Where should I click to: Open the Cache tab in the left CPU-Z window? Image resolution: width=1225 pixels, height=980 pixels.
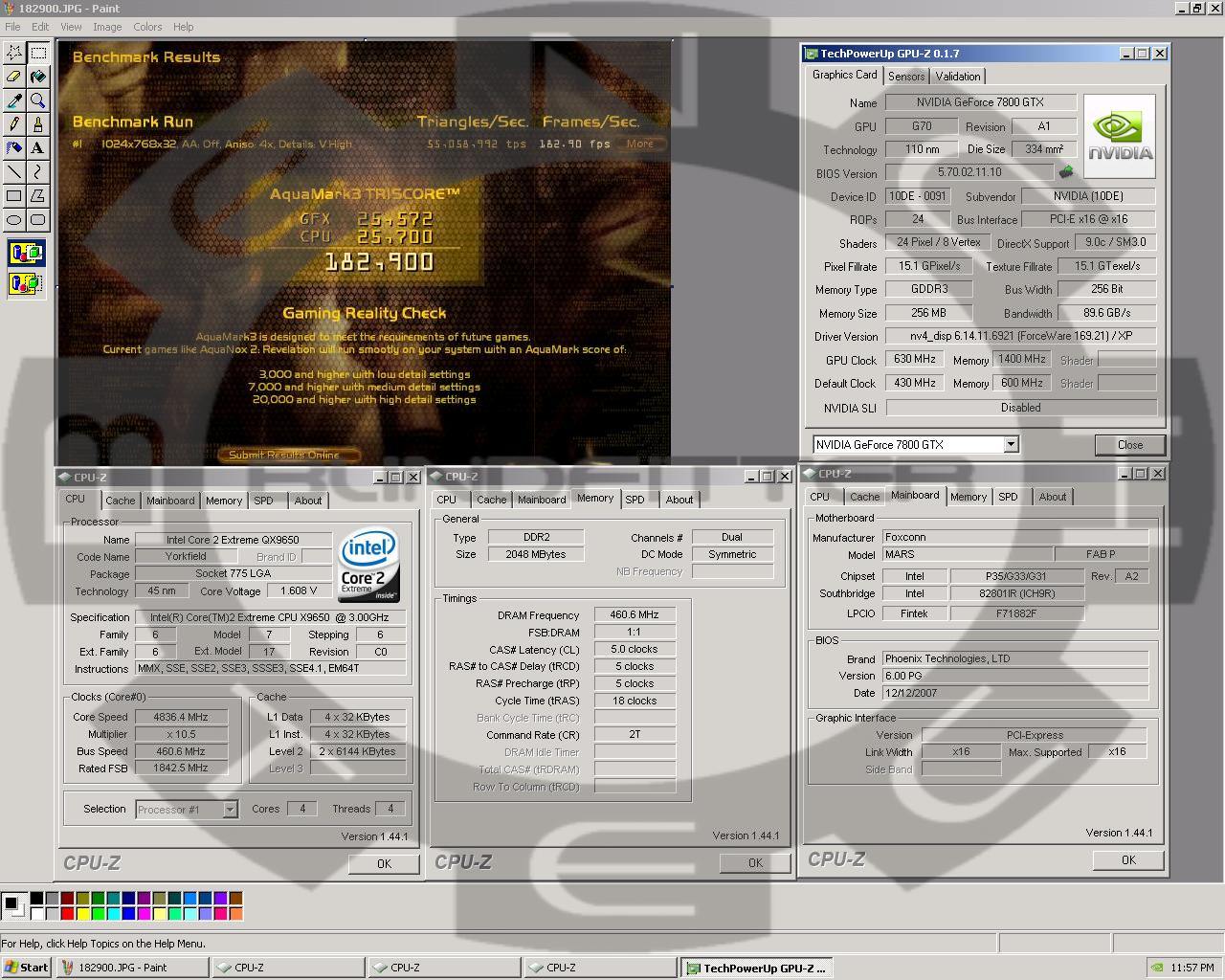tap(120, 501)
